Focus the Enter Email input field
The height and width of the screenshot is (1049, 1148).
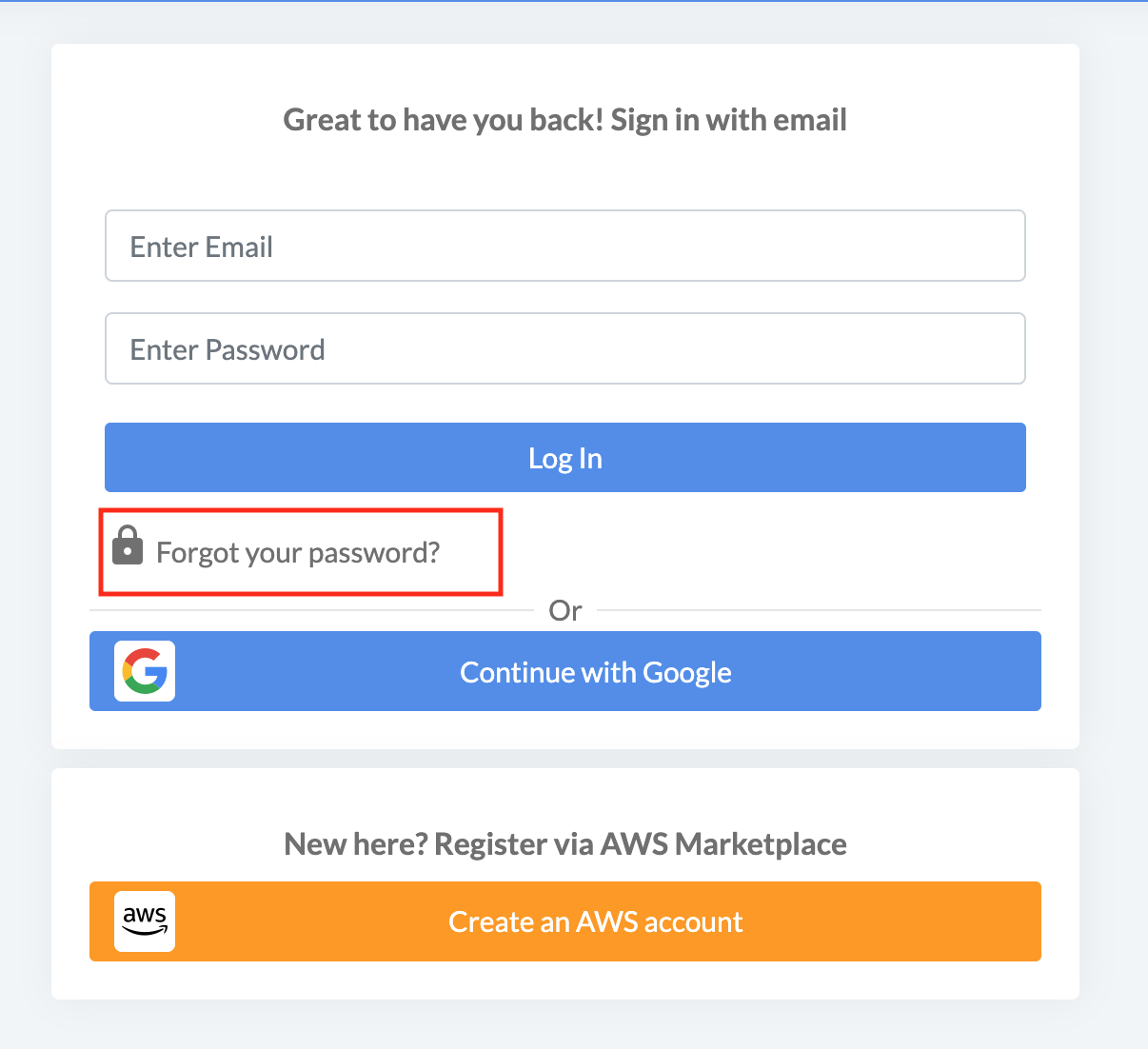[x=565, y=246]
